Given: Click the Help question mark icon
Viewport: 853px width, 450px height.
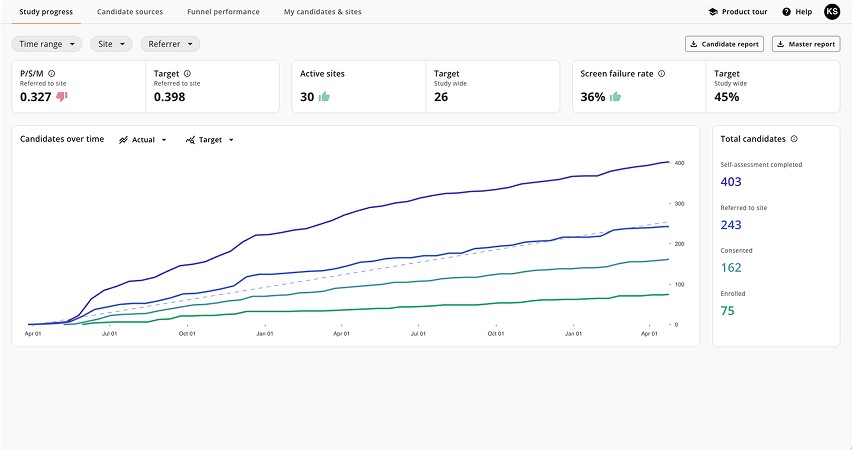Looking at the screenshot, I should click(x=787, y=12).
